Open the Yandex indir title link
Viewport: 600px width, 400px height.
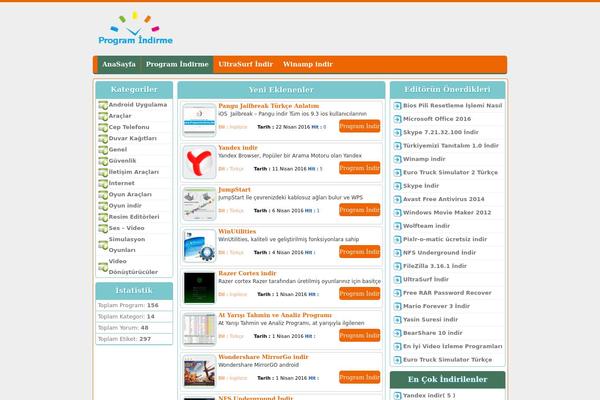[x=238, y=147]
